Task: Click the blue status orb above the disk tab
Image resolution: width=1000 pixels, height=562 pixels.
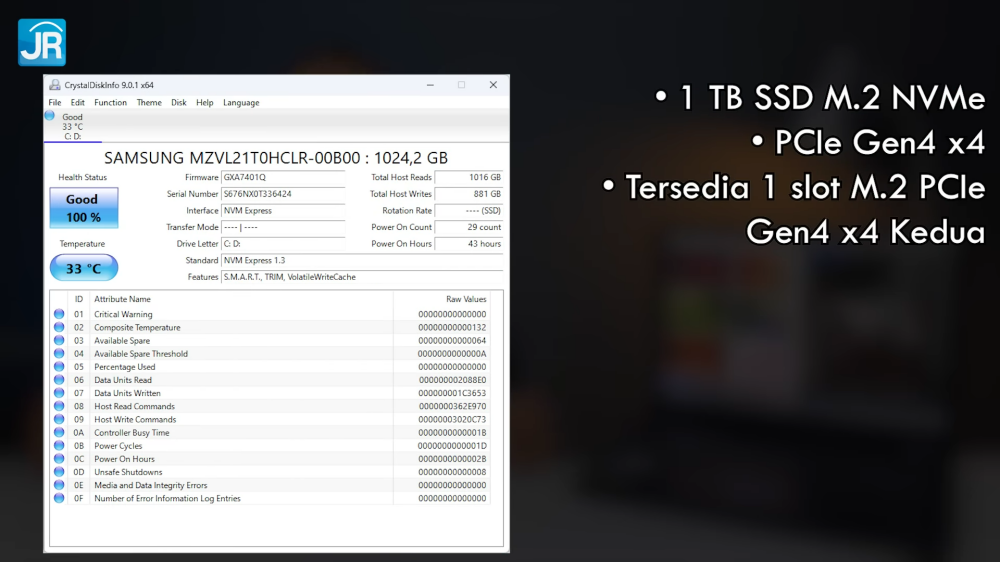Action: click(x=50, y=115)
